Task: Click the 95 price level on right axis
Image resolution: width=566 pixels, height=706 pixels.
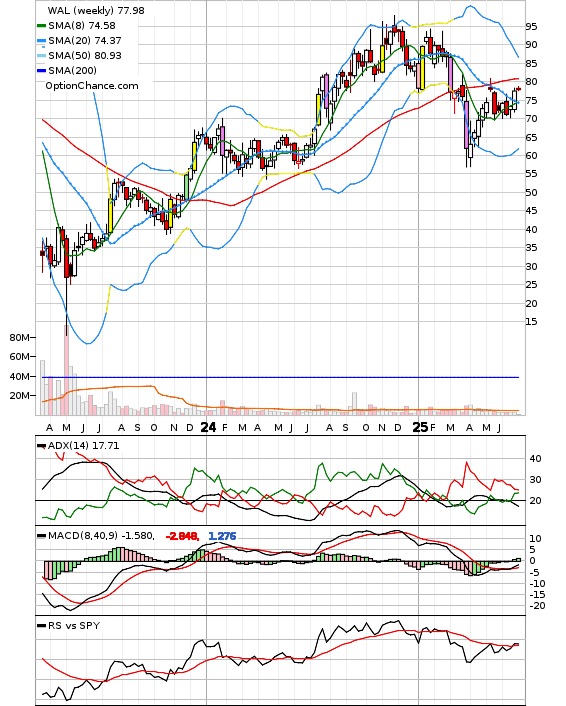Action: point(531,27)
